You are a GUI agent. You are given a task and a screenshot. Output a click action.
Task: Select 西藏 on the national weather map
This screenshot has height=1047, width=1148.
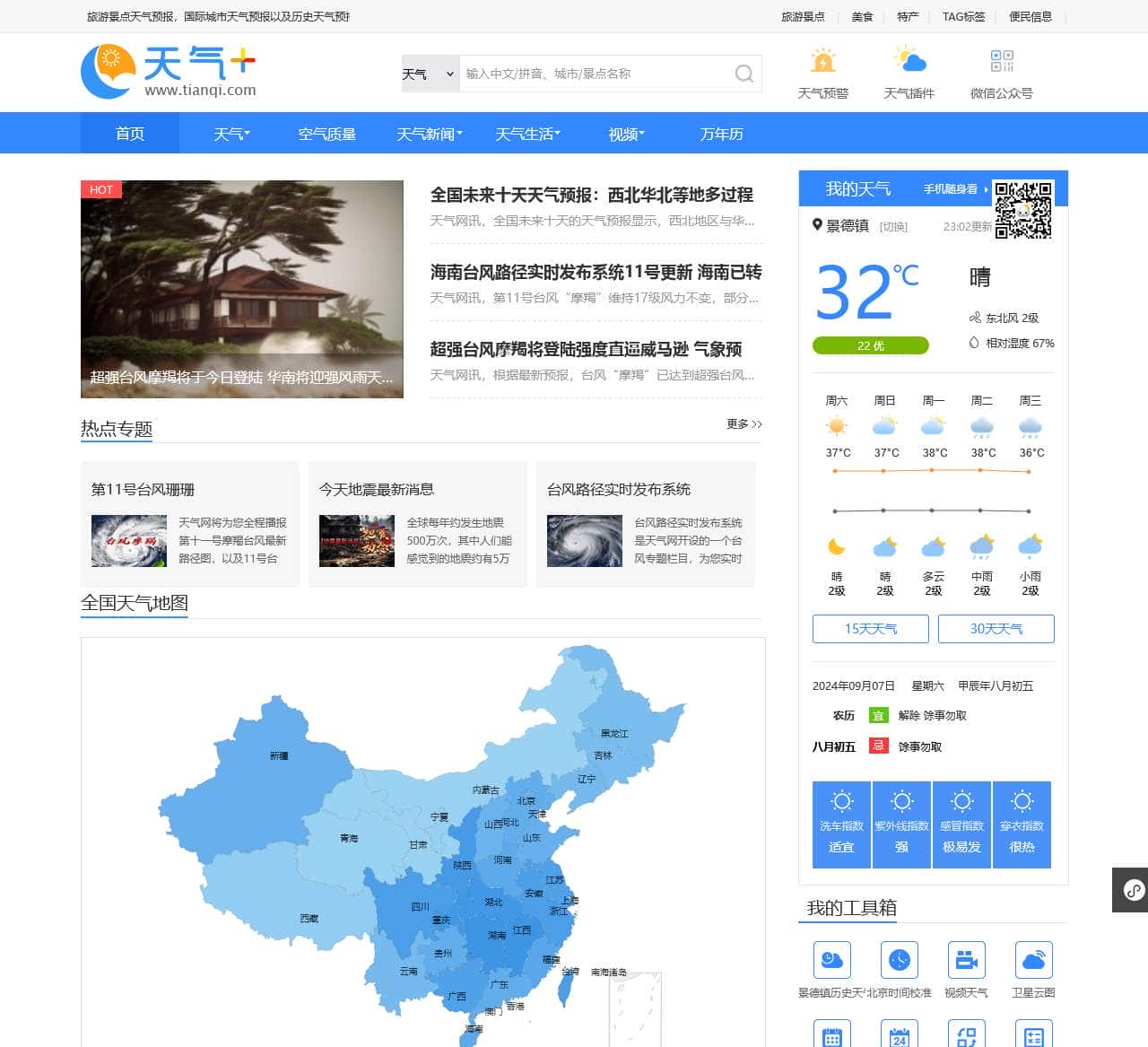(x=309, y=919)
